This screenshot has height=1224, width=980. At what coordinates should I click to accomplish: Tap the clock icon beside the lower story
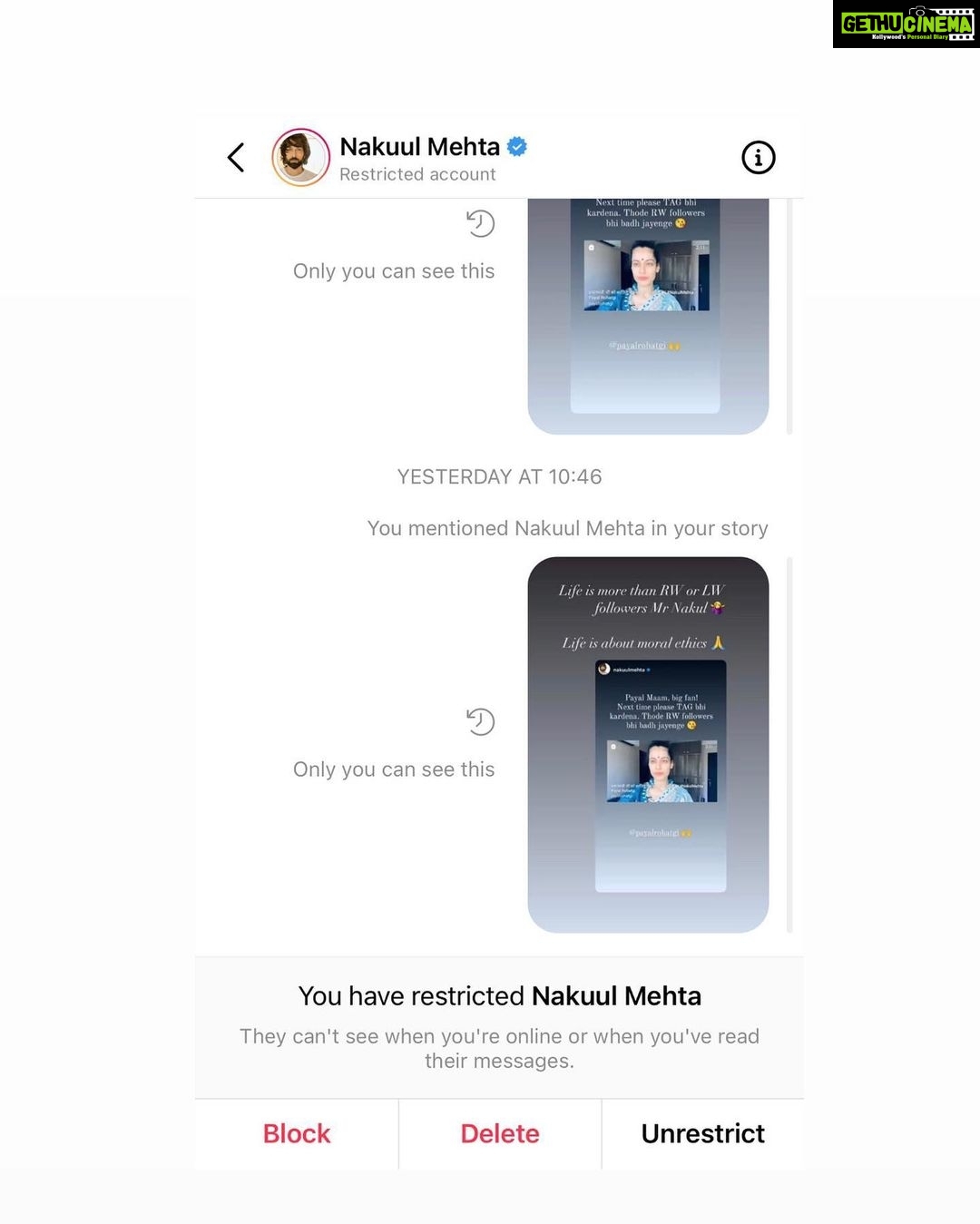(480, 722)
